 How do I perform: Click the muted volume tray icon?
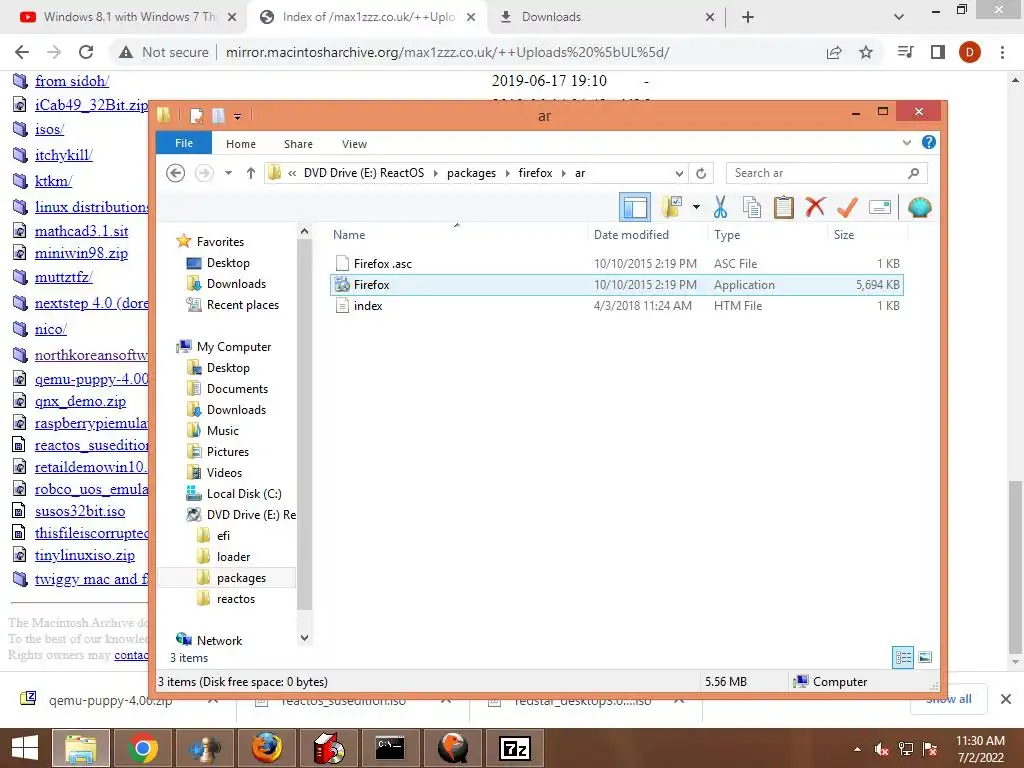882,750
